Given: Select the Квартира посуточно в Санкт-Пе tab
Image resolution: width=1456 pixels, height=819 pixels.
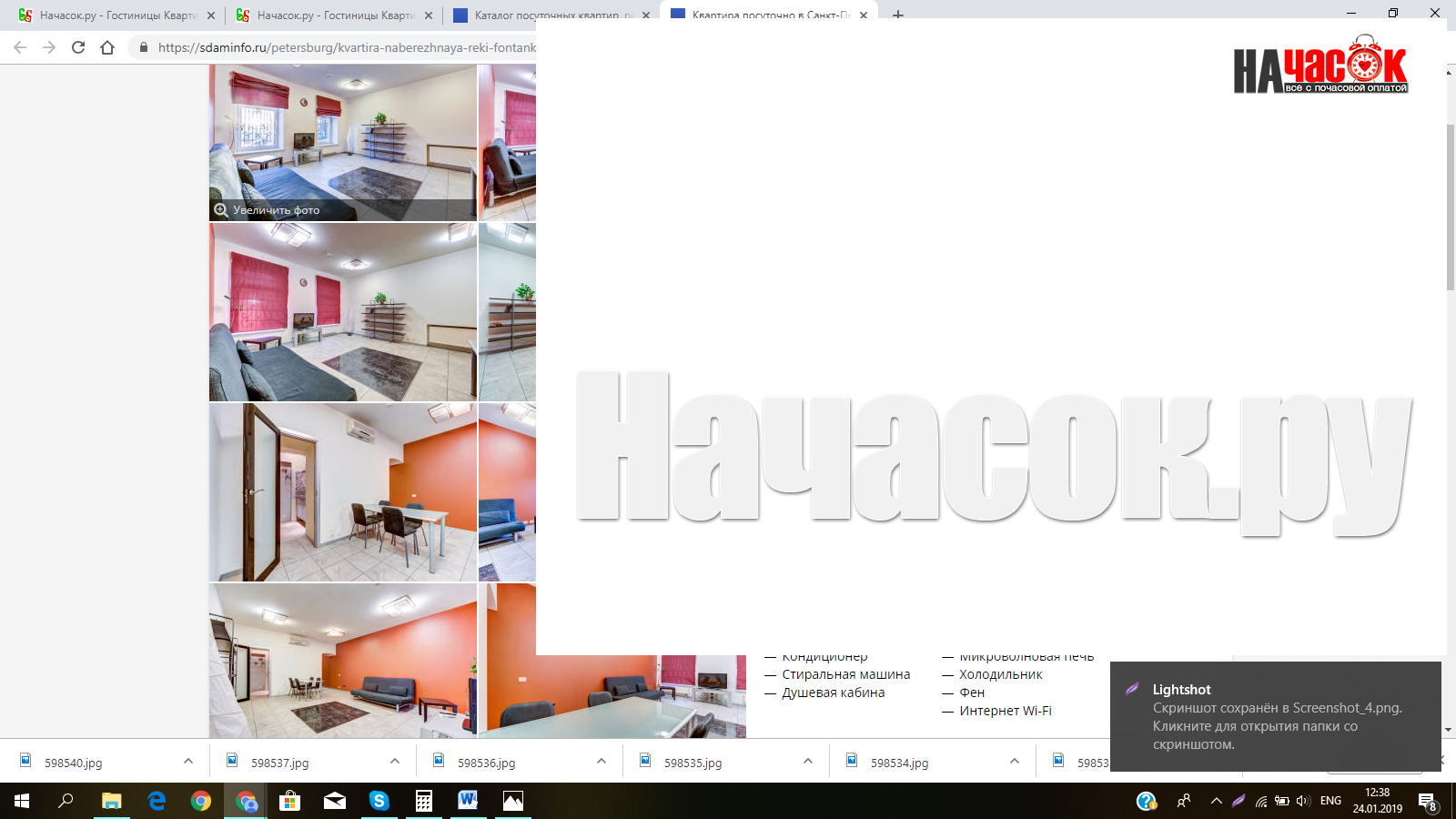Looking at the screenshot, I should click(x=770, y=15).
